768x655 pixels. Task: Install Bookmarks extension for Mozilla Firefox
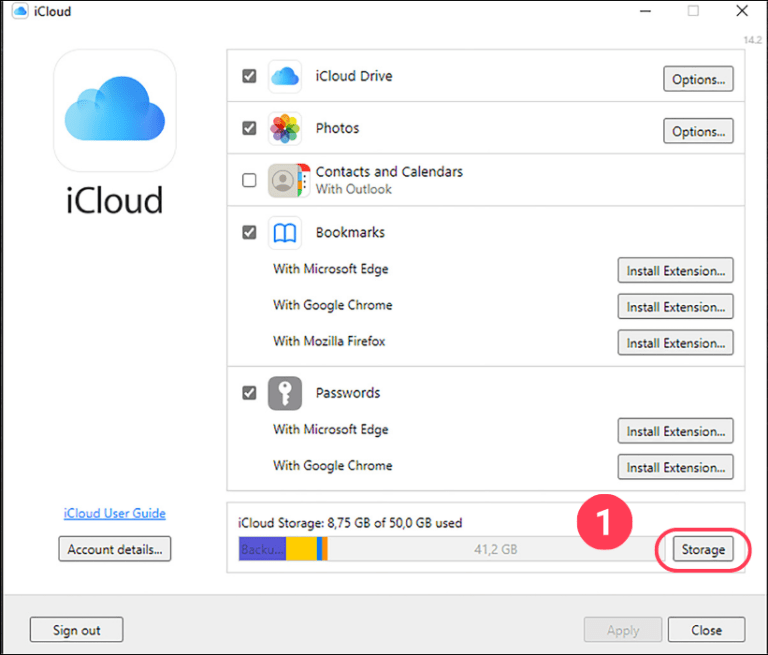(675, 343)
